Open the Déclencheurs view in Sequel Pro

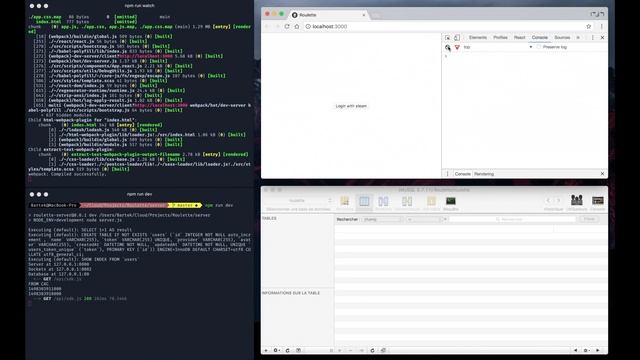[x=407, y=202]
